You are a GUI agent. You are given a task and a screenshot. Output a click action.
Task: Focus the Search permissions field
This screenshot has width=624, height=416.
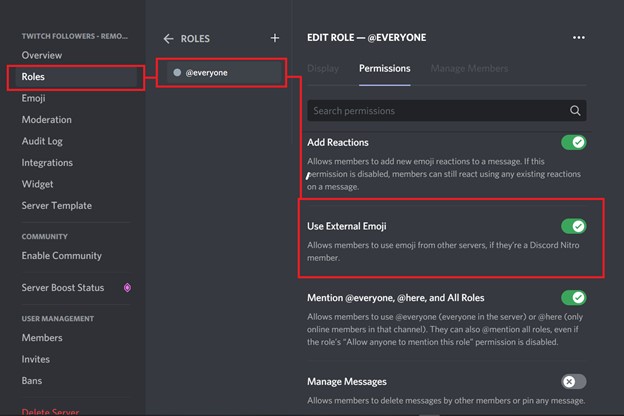click(447, 111)
